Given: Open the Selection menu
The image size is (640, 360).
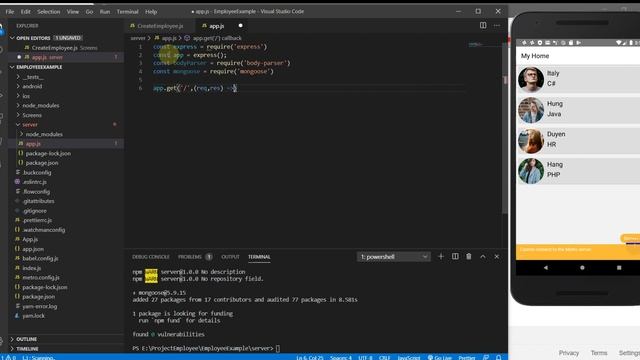Looking at the screenshot, I should click(49, 11).
